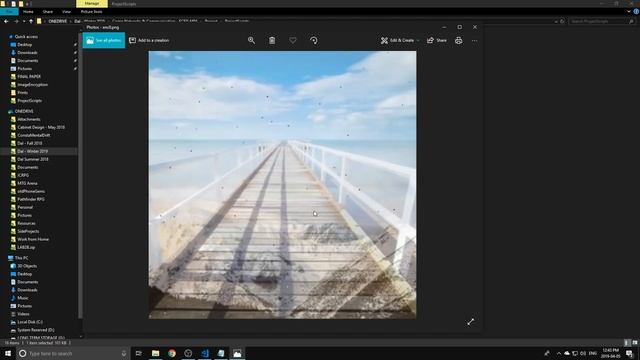Viewport: 640px width, 360px height.
Task: Click the taskbar clock and date
Action: (611, 353)
